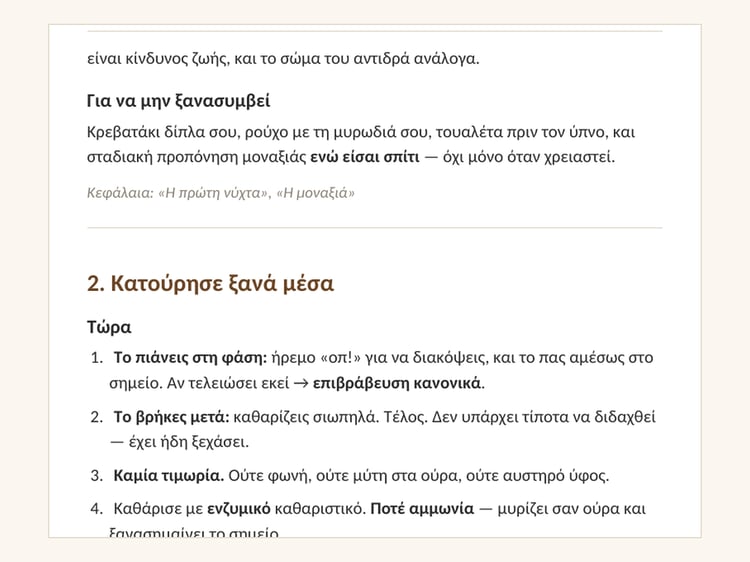Select list item "Το βρήκες μετά:"
The width and height of the screenshot is (750, 562).
pos(172,417)
